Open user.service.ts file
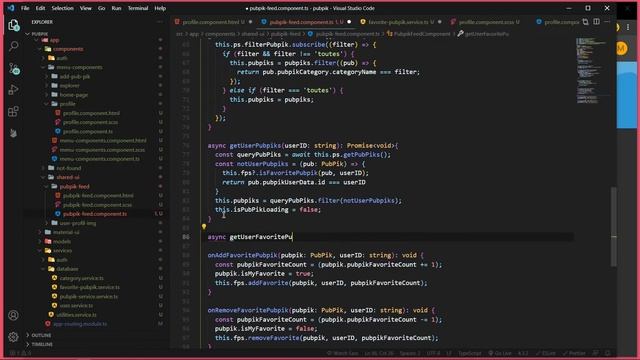Image resolution: width=640 pixels, height=360 pixels. [x=76, y=306]
